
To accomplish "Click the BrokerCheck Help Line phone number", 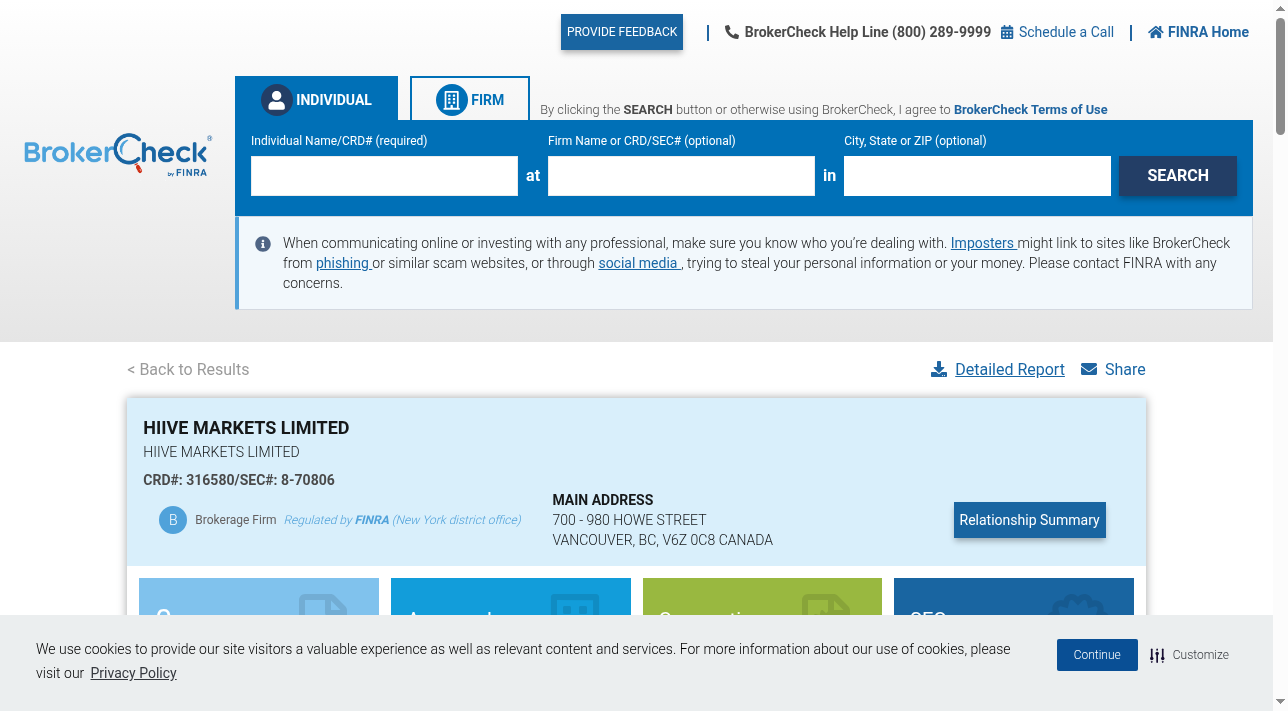I will coord(941,32).
